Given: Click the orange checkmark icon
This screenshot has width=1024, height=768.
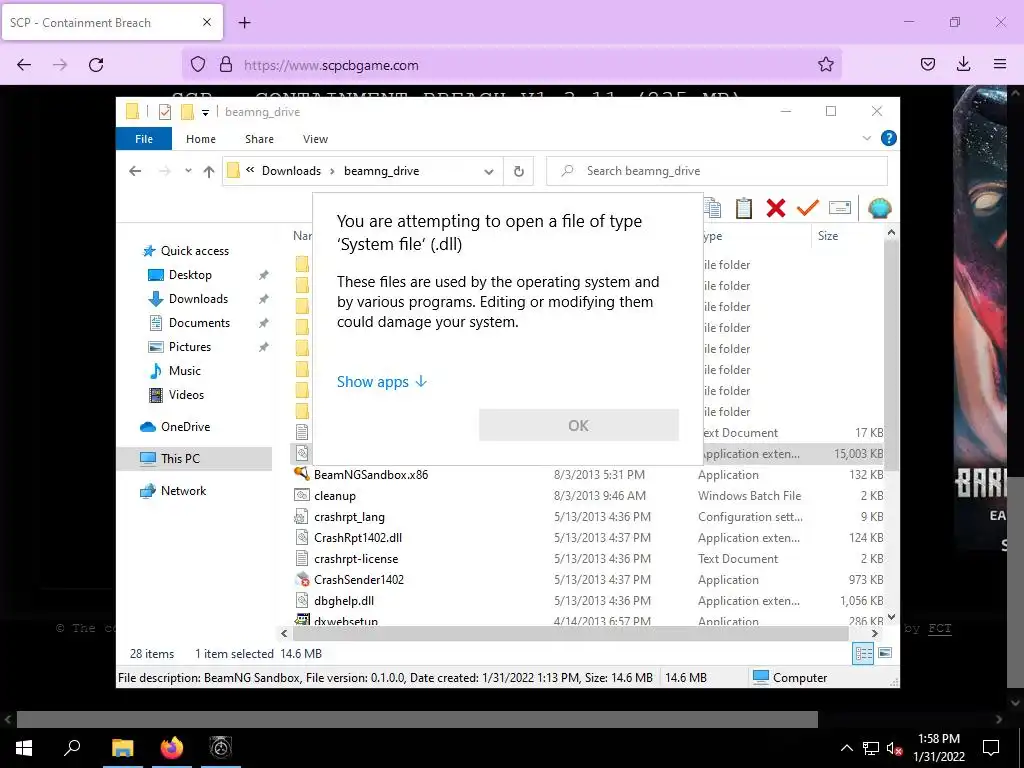Looking at the screenshot, I should (808, 208).
